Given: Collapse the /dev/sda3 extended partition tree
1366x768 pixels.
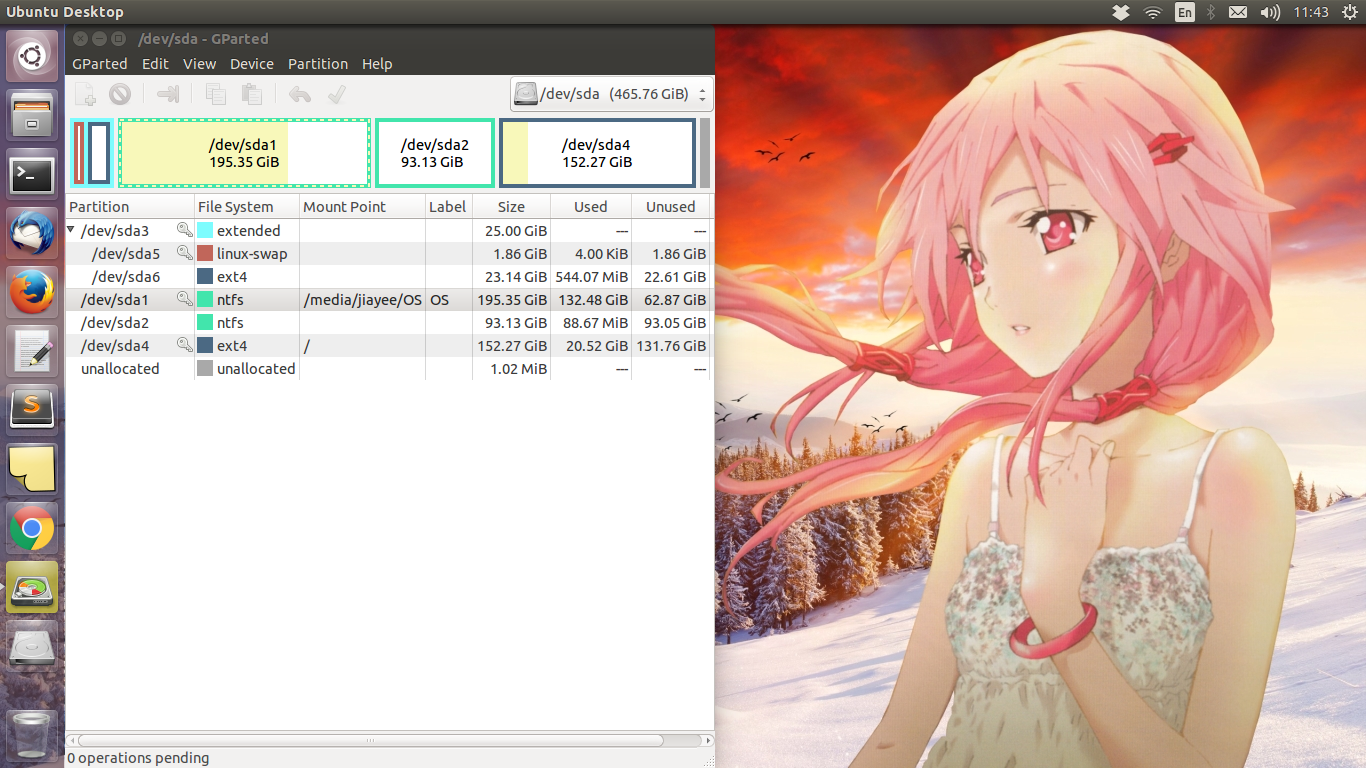Looking at the screenshot, I should click(x=71, y=230).
